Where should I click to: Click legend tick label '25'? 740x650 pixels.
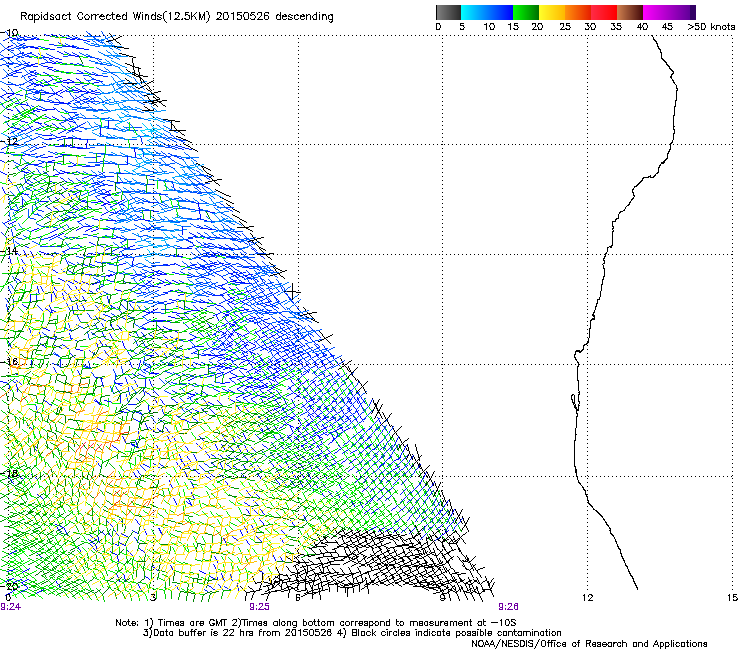565,27
